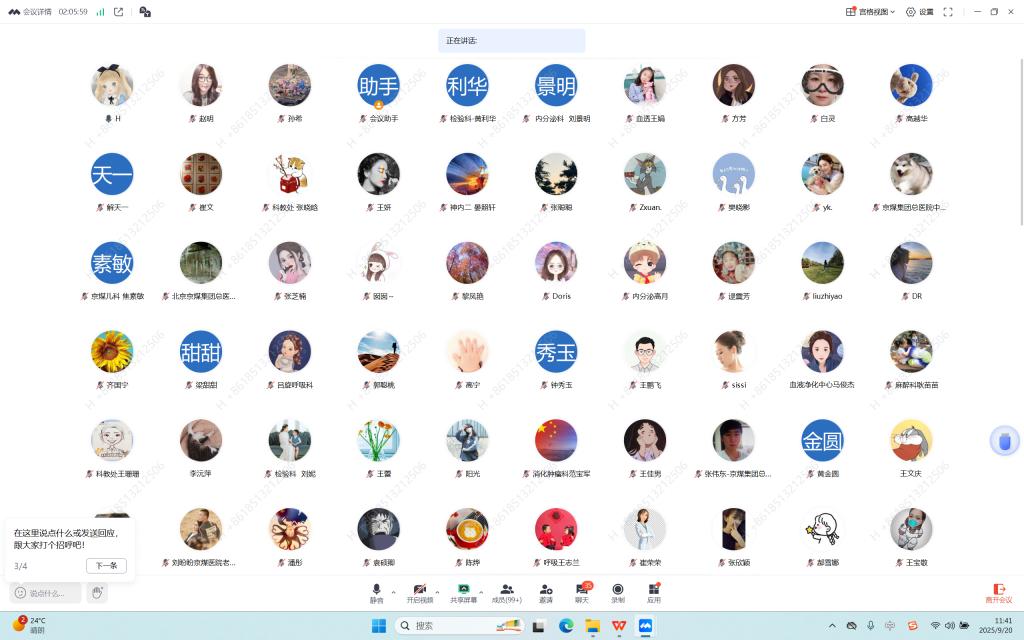The image size is (1024, 640).
Task: Start recording with 录制 button
Action: tap(618, 592)
